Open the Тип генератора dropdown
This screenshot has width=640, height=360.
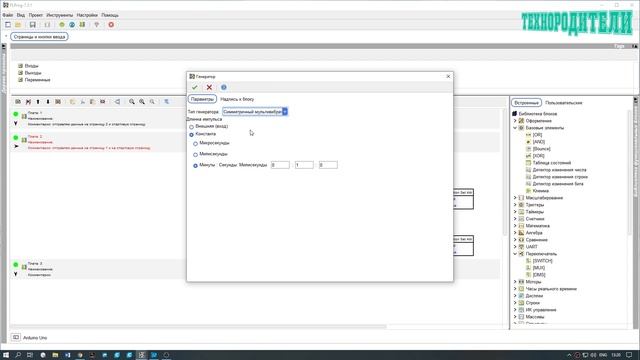(x=255, y=111)
